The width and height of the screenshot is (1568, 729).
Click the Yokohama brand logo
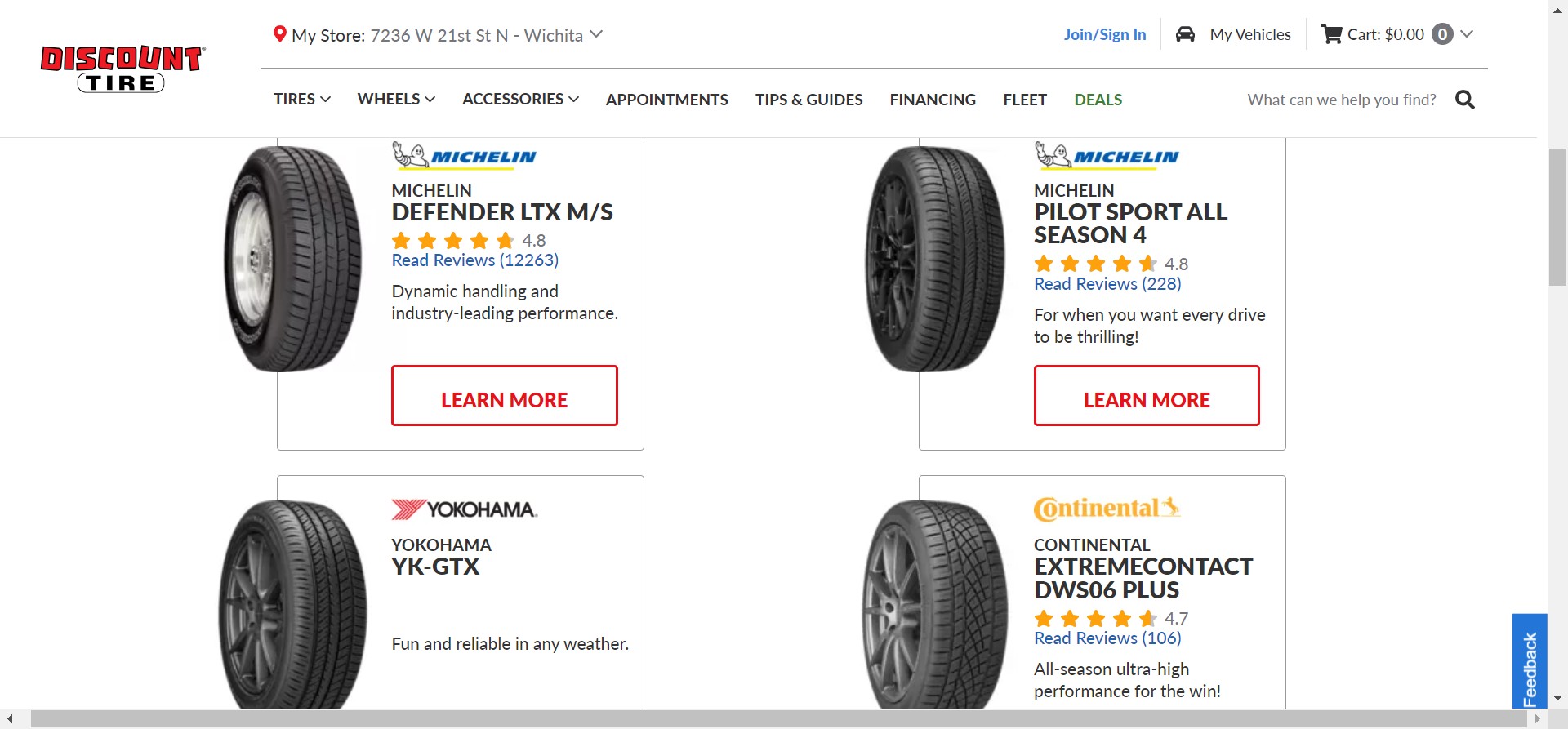click(464, 509)
